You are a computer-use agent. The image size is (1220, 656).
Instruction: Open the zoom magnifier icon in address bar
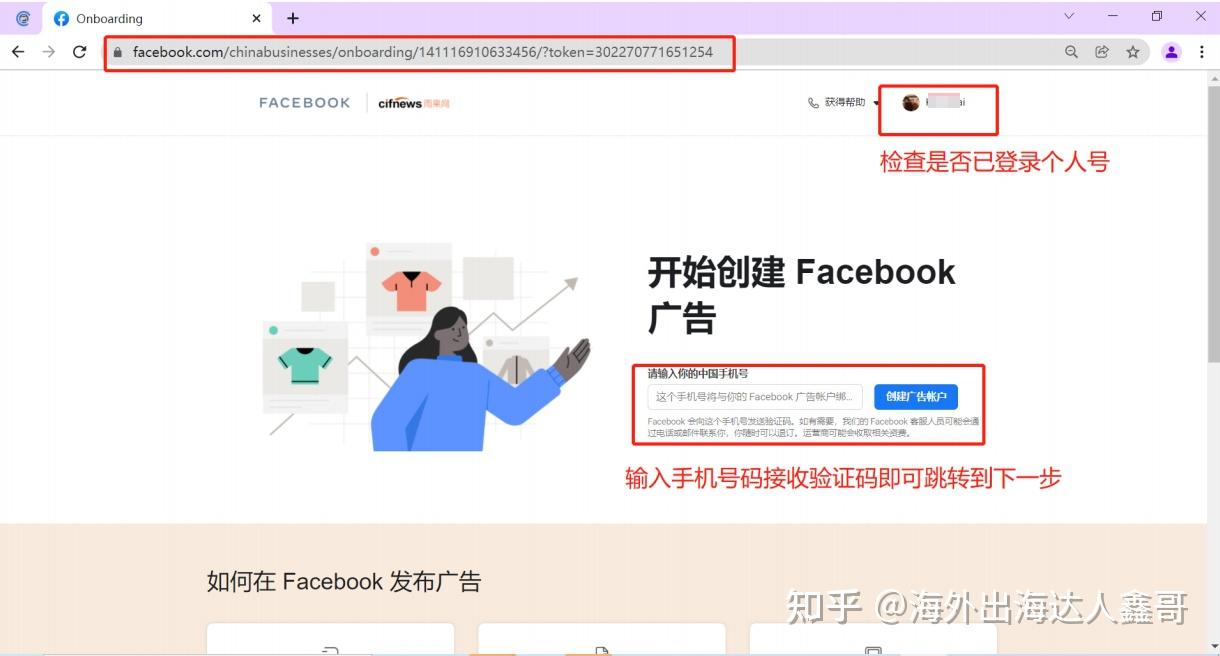pos(1071,52)
